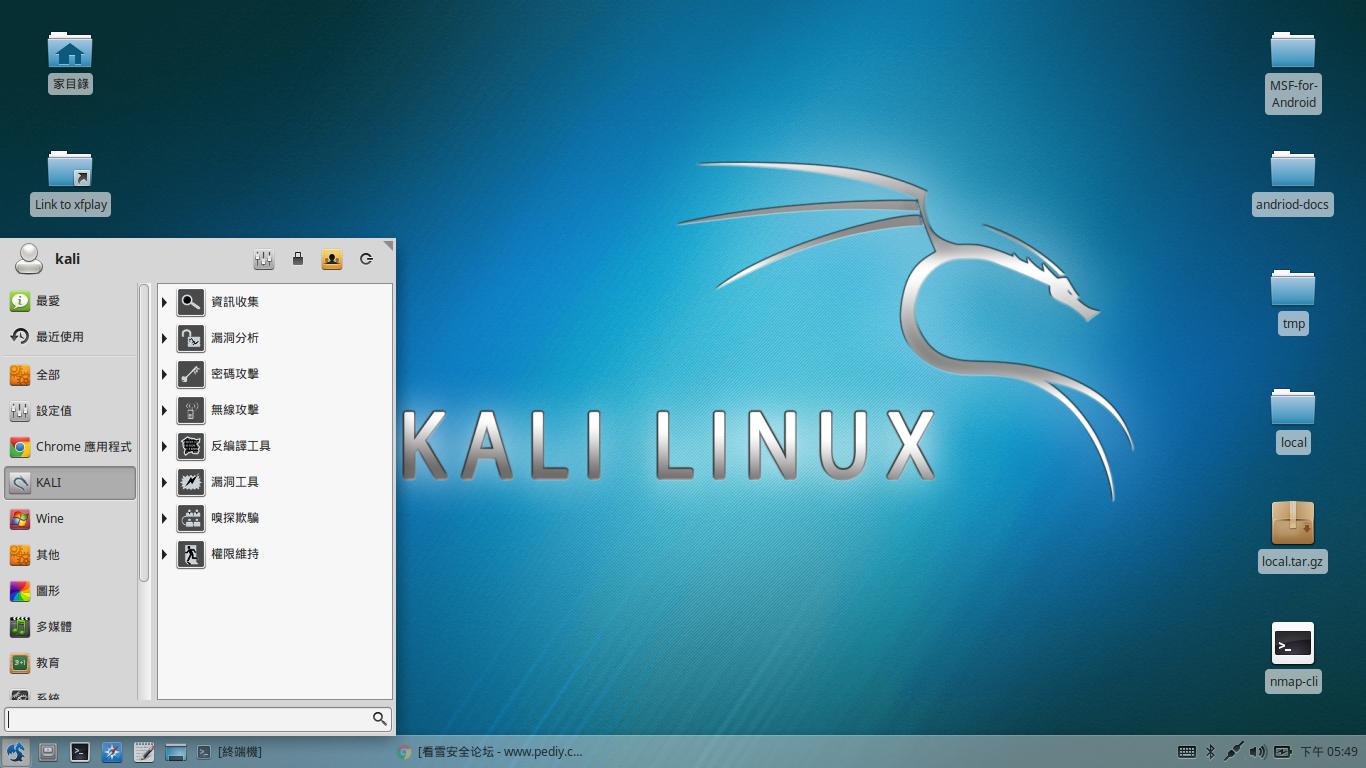
Task: Select the tmp desktop folder
Action: pyautogui.click(x=1293, y=301)
